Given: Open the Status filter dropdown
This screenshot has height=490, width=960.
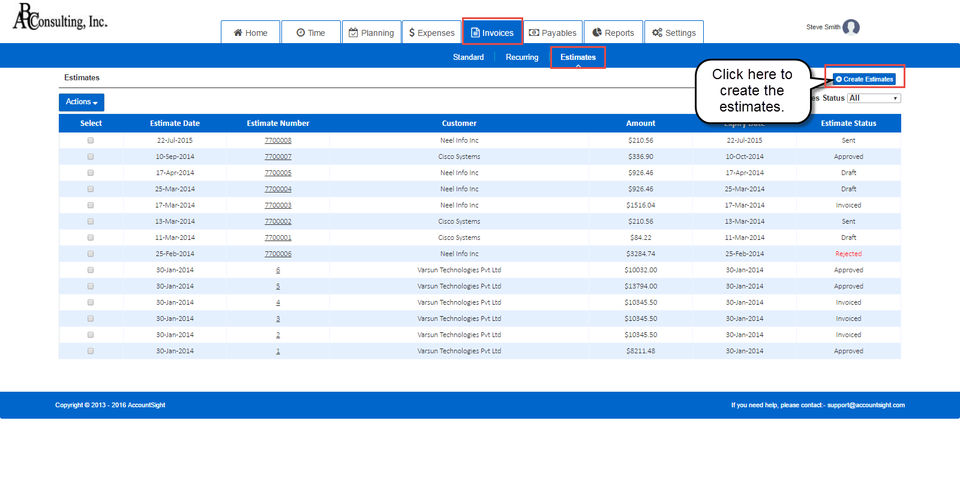Looking at the screenshot, I should point(874,98).
